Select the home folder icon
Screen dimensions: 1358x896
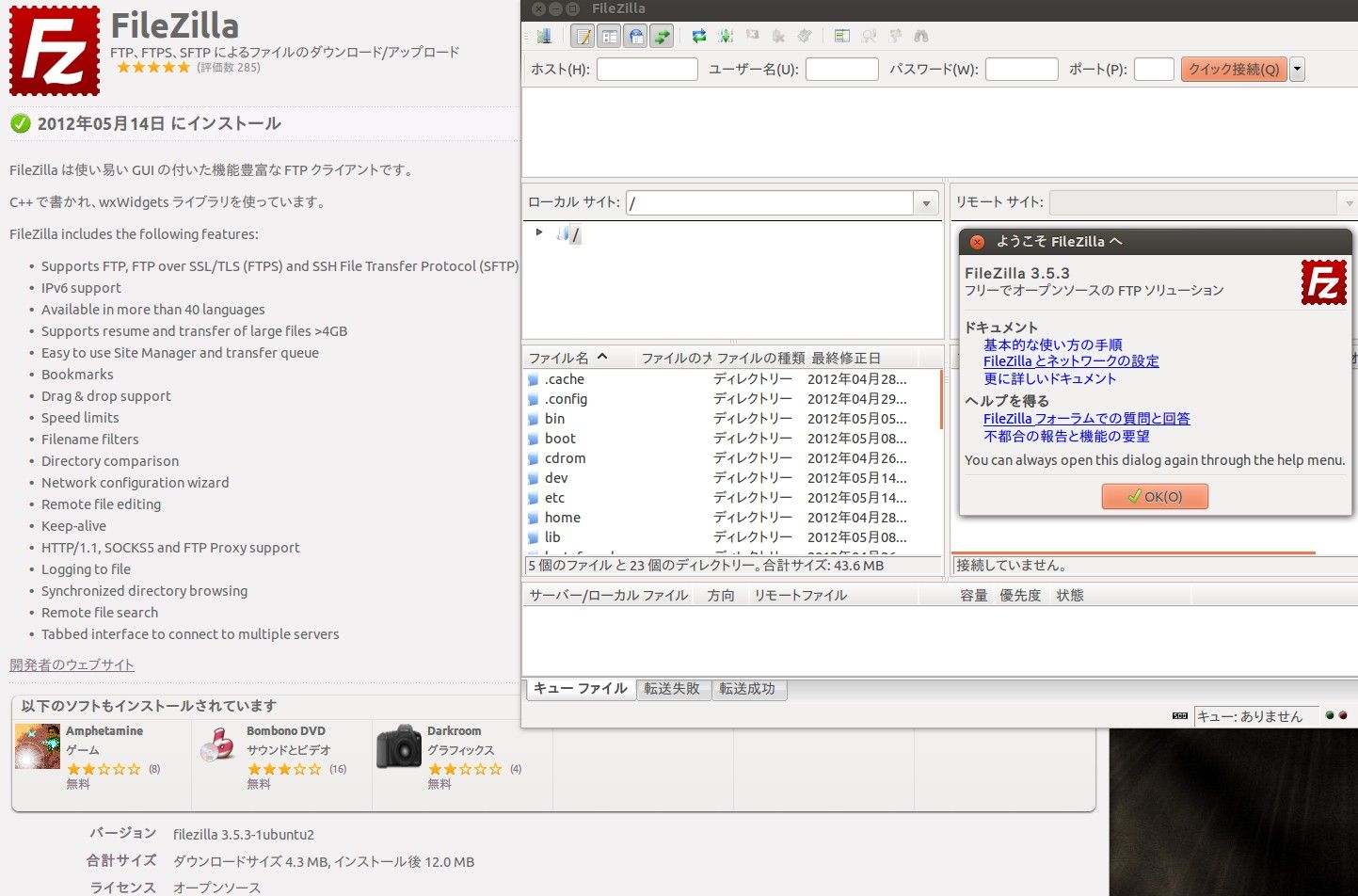click(x=533, y=518)
